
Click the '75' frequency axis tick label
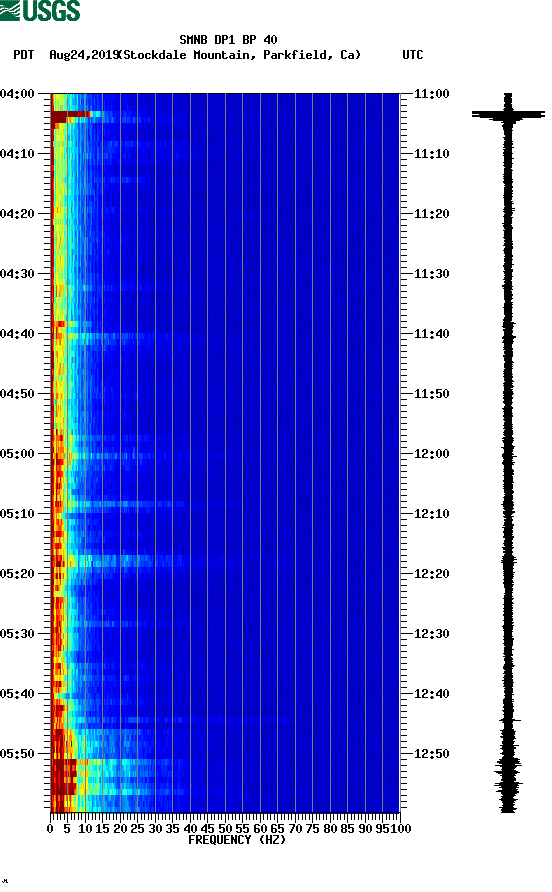point(313,829)
